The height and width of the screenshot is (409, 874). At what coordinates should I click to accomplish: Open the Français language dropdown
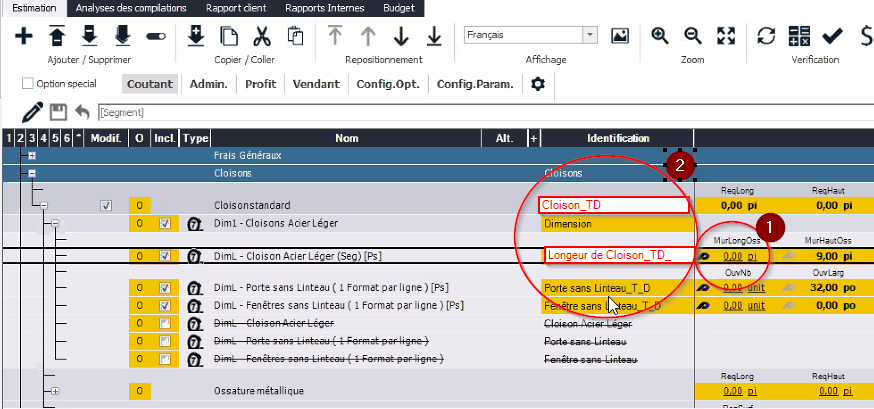pos(590,35)
